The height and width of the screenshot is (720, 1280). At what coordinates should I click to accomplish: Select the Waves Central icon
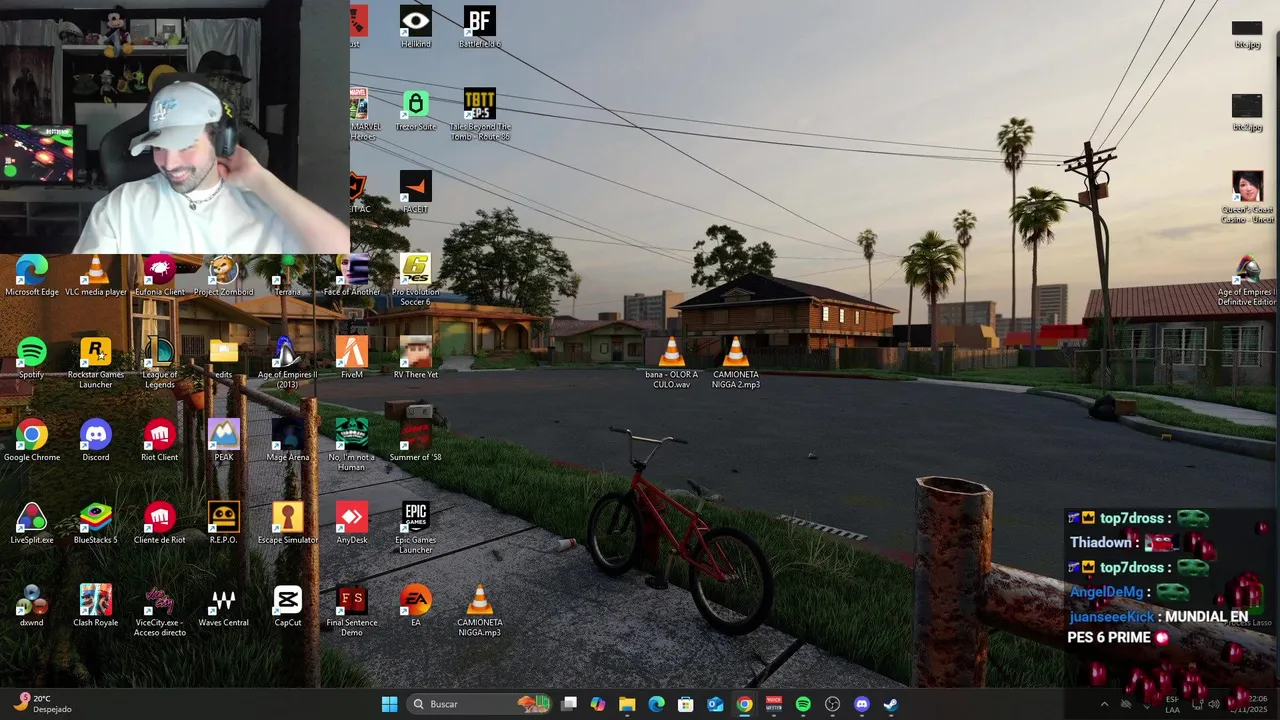pyautogui.click(x=224, y=605)
